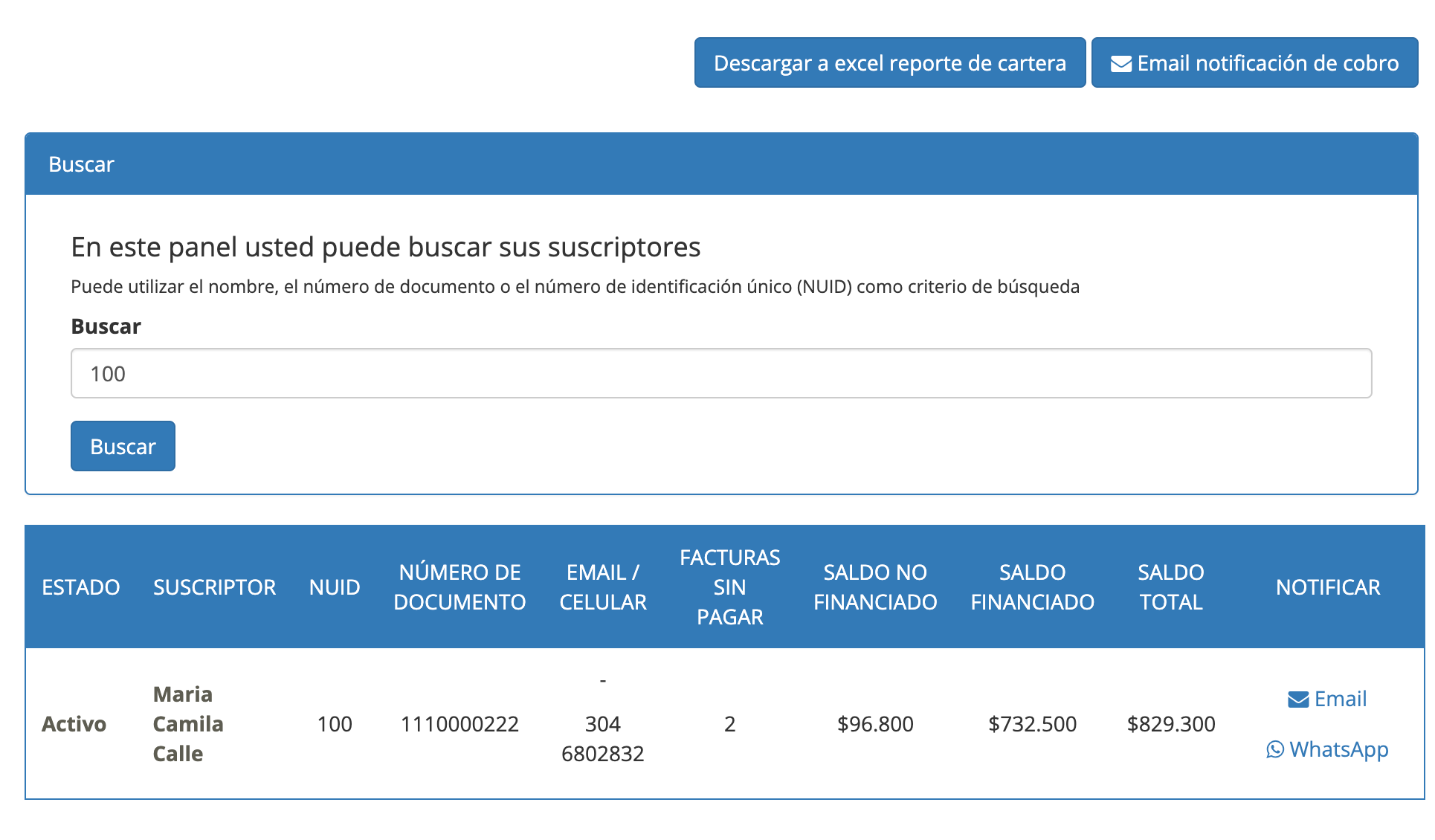The image size is (1435, 840).
Task: Click the NUID column header
Action: (335, 587)
